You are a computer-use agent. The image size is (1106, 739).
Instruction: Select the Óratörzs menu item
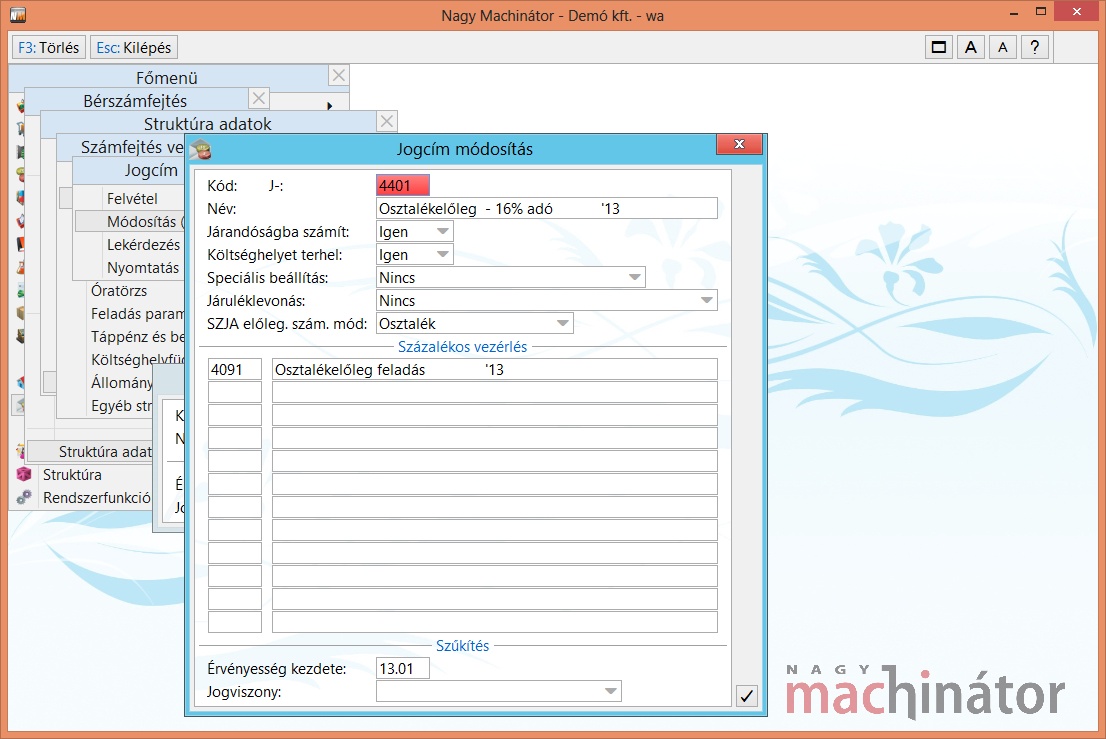[x=118, y=291]
